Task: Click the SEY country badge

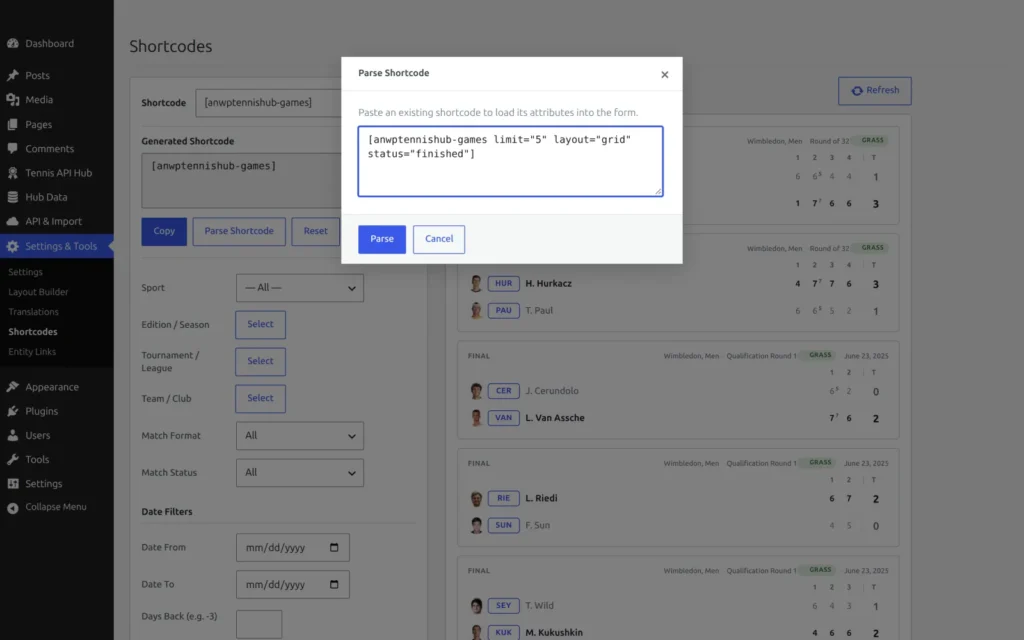Action: point(504,605)
